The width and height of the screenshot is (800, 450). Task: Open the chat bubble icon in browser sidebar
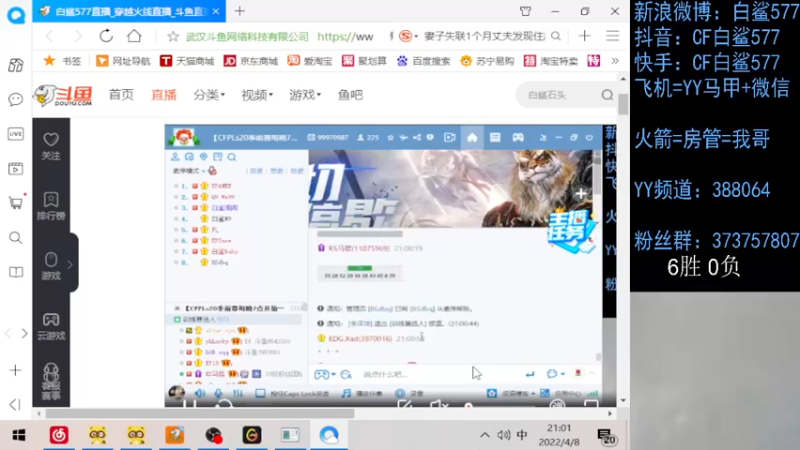click(x=16, y=99)
